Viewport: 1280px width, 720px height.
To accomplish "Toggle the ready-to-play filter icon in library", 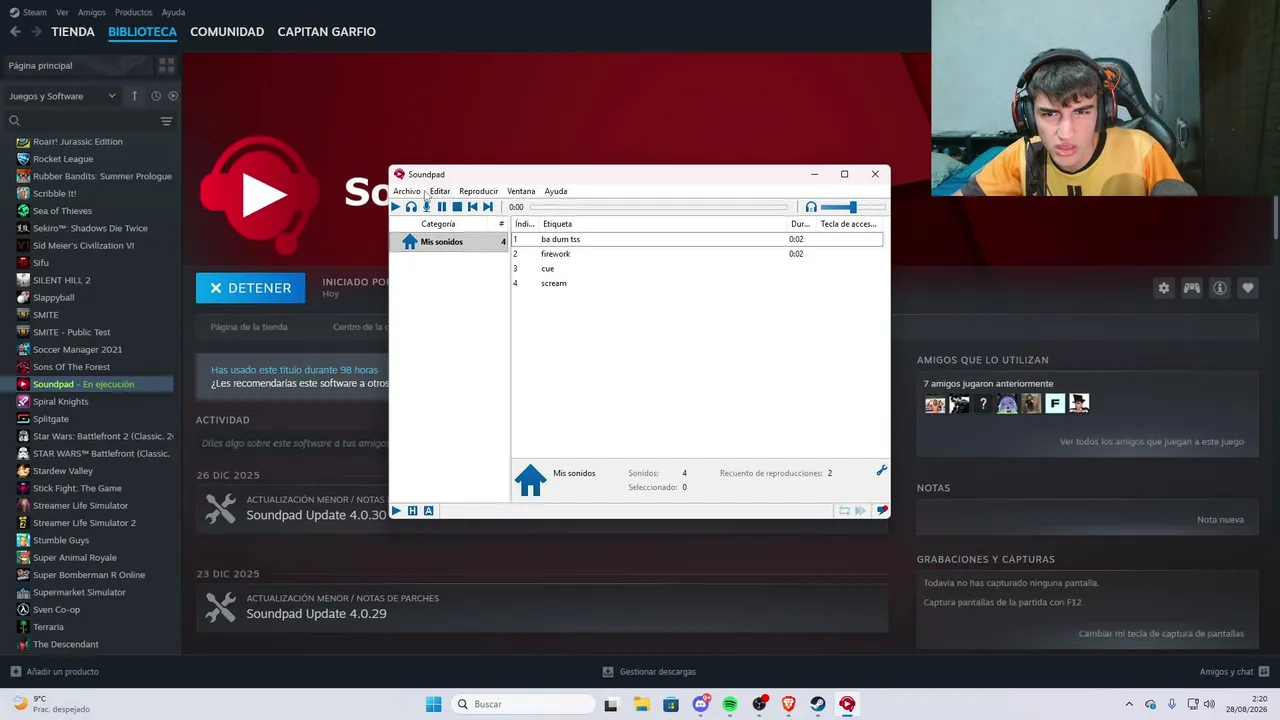I will (173, 96).
